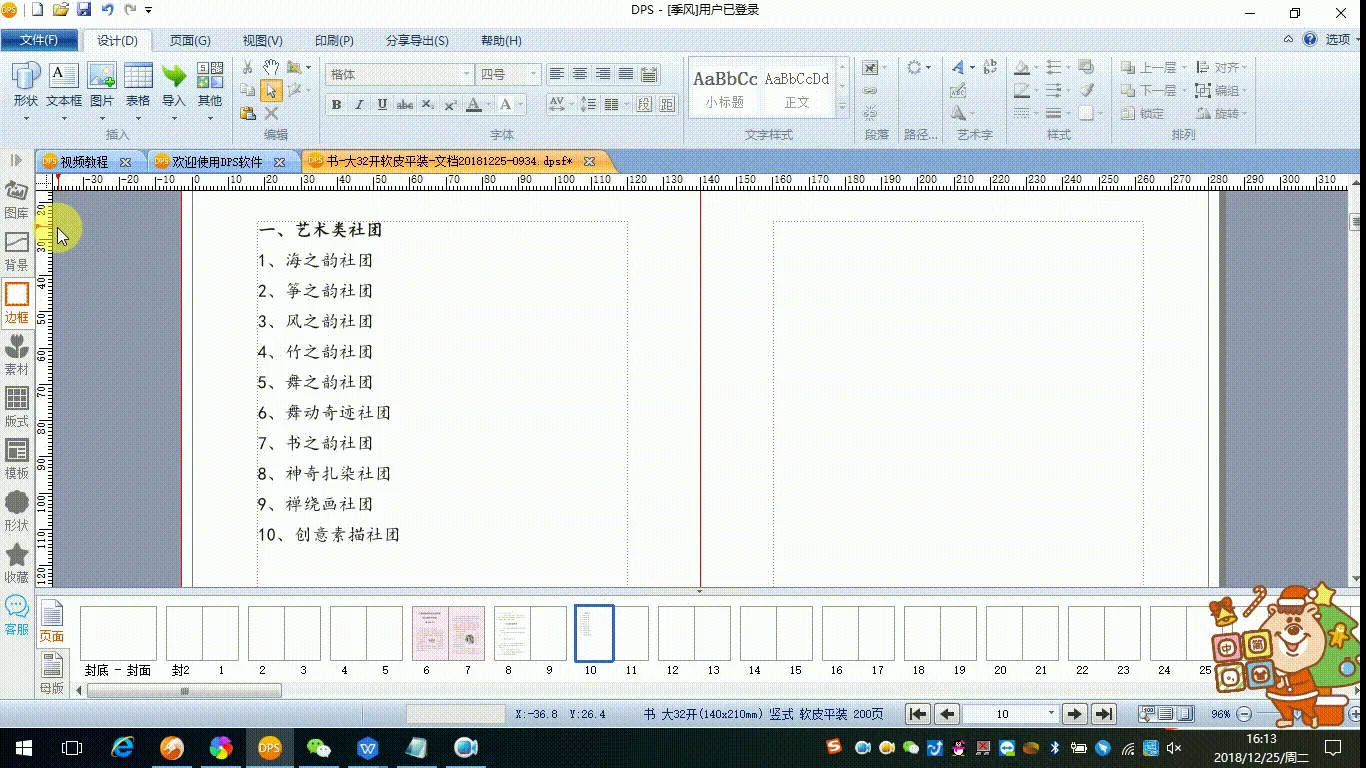Insert a 文本框 text box

coord(64,85)
